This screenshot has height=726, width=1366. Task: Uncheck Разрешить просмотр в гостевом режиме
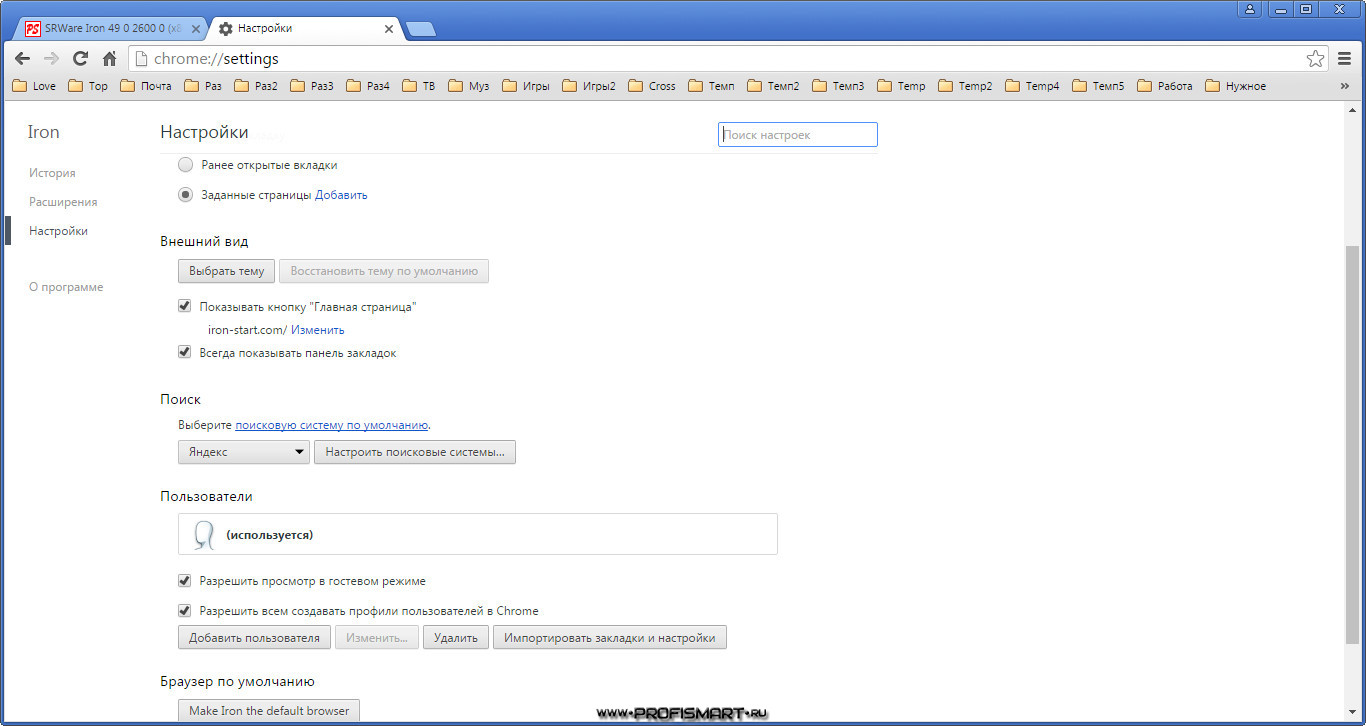click(x=184, y=580)
